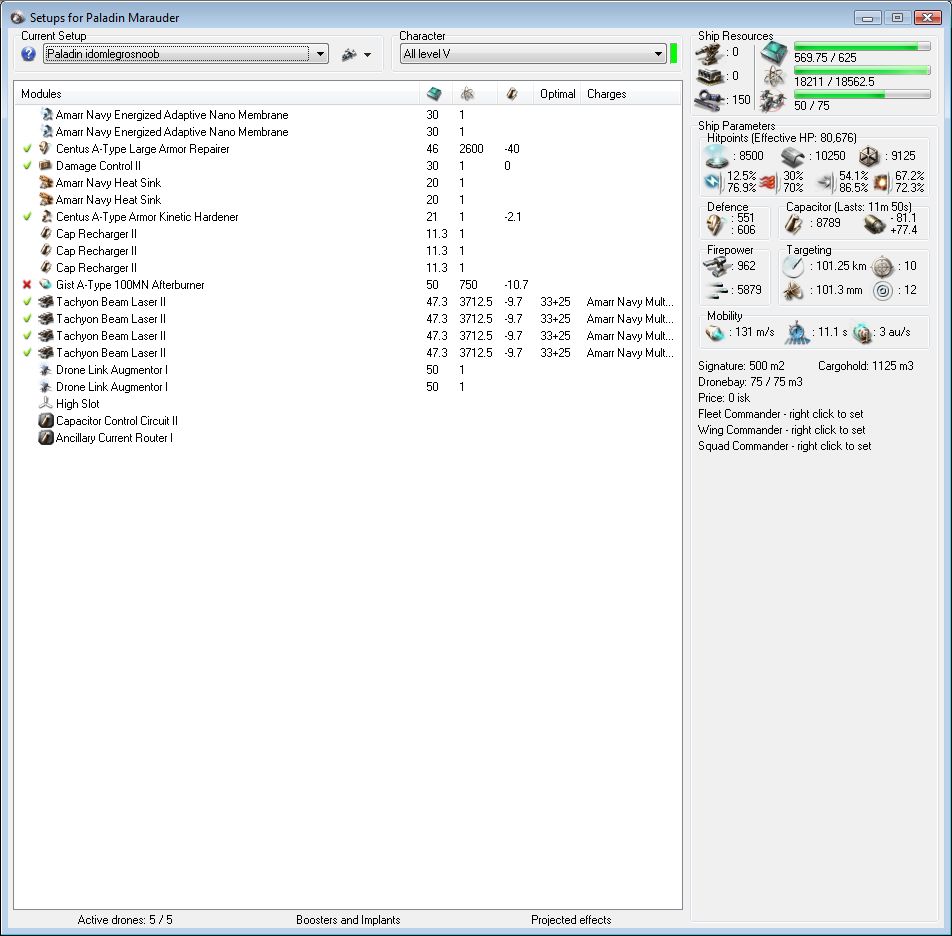Activate the Gist A-Type 100MN Afterburner red X
The height and width of the screenshot is (936, 952).
click(27, 285)
